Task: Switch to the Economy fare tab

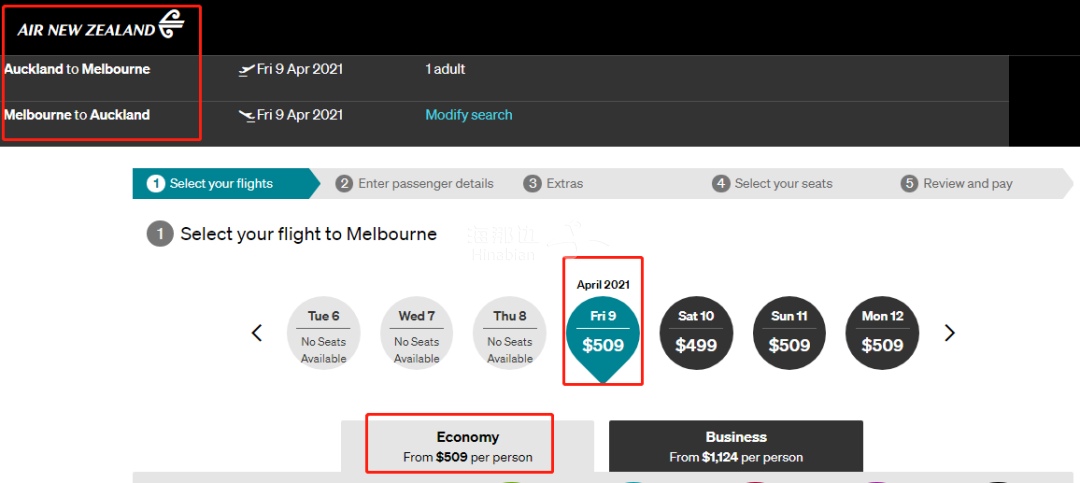Action: [x=467, y=446]
